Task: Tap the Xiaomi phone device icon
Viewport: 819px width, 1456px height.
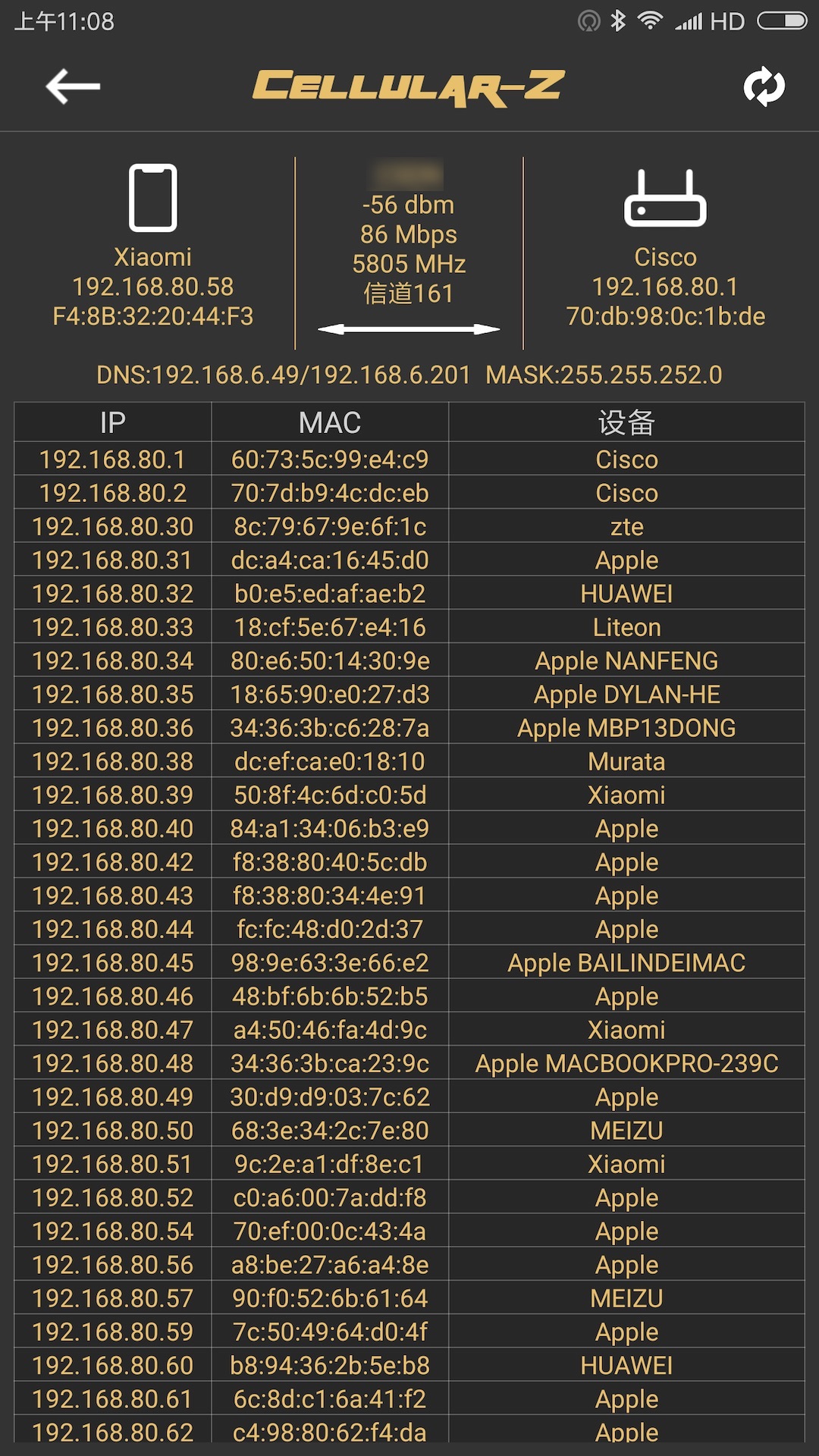Action: click(153, 197)
